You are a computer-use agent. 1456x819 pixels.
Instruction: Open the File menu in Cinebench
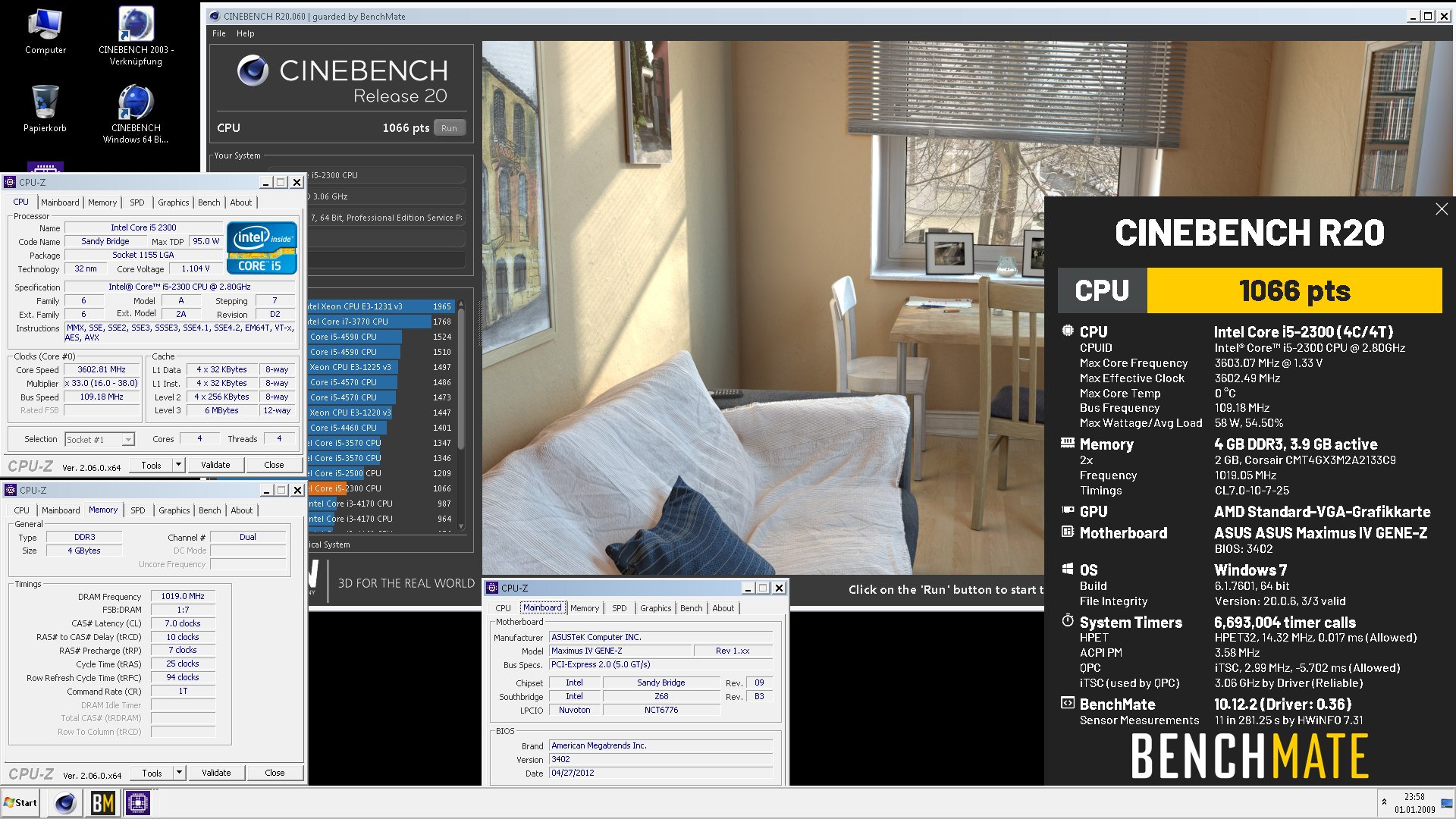pyautogui.click(x=218, y=33)
